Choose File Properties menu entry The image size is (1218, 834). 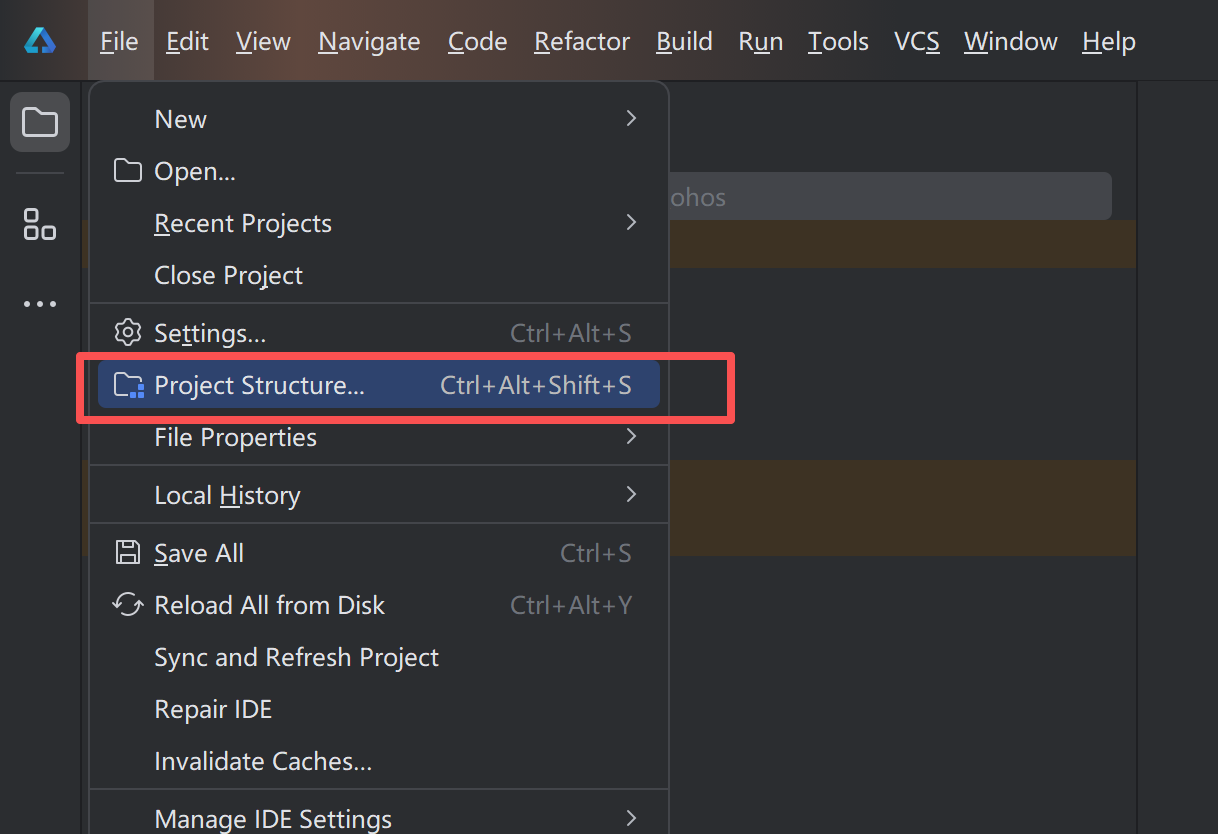click(379, 437)
